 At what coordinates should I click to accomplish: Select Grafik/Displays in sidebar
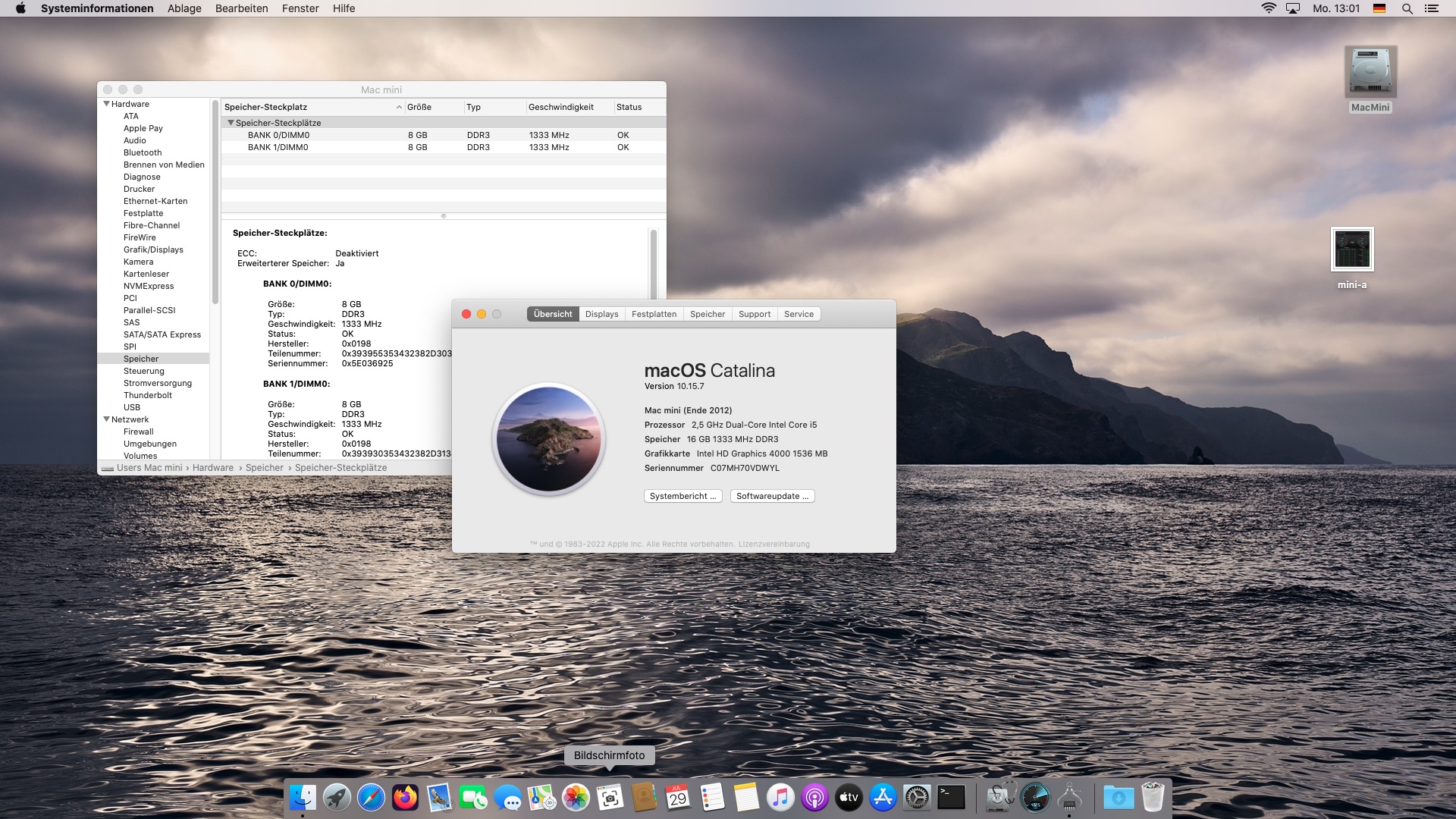(153, 249)
